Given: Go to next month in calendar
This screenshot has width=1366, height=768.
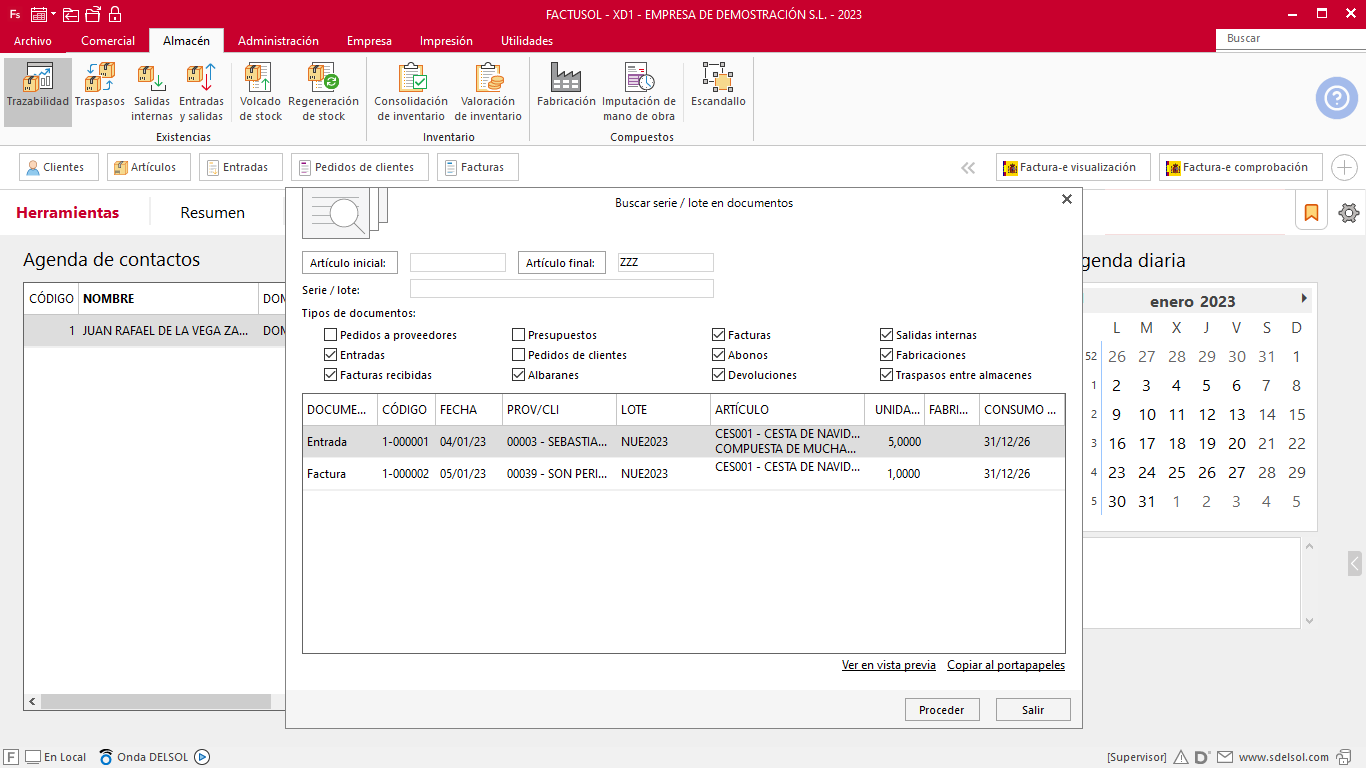Looking at the screenshot, I should pos(1303,299).
